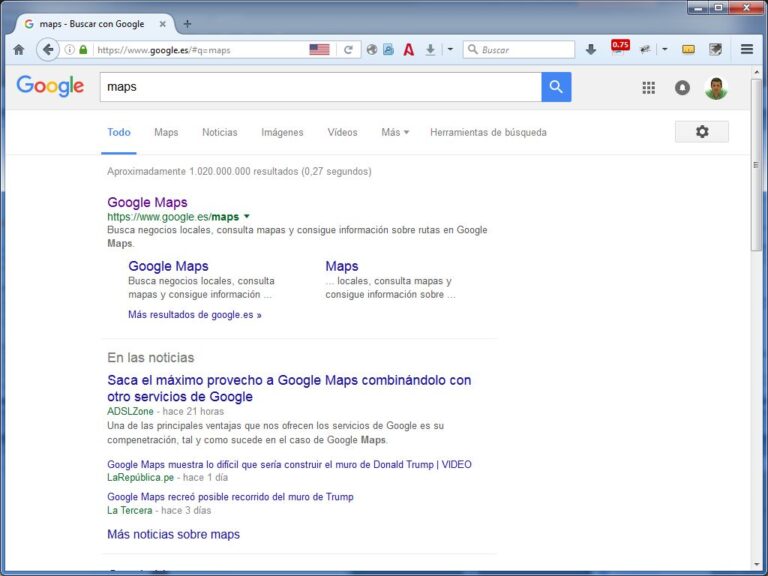Go to Firefox home page icon

point(19,49)
